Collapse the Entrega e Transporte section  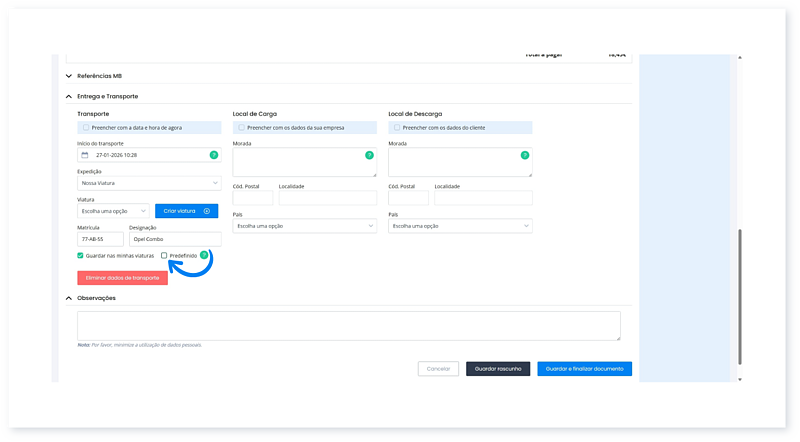[x=68, y=96]
